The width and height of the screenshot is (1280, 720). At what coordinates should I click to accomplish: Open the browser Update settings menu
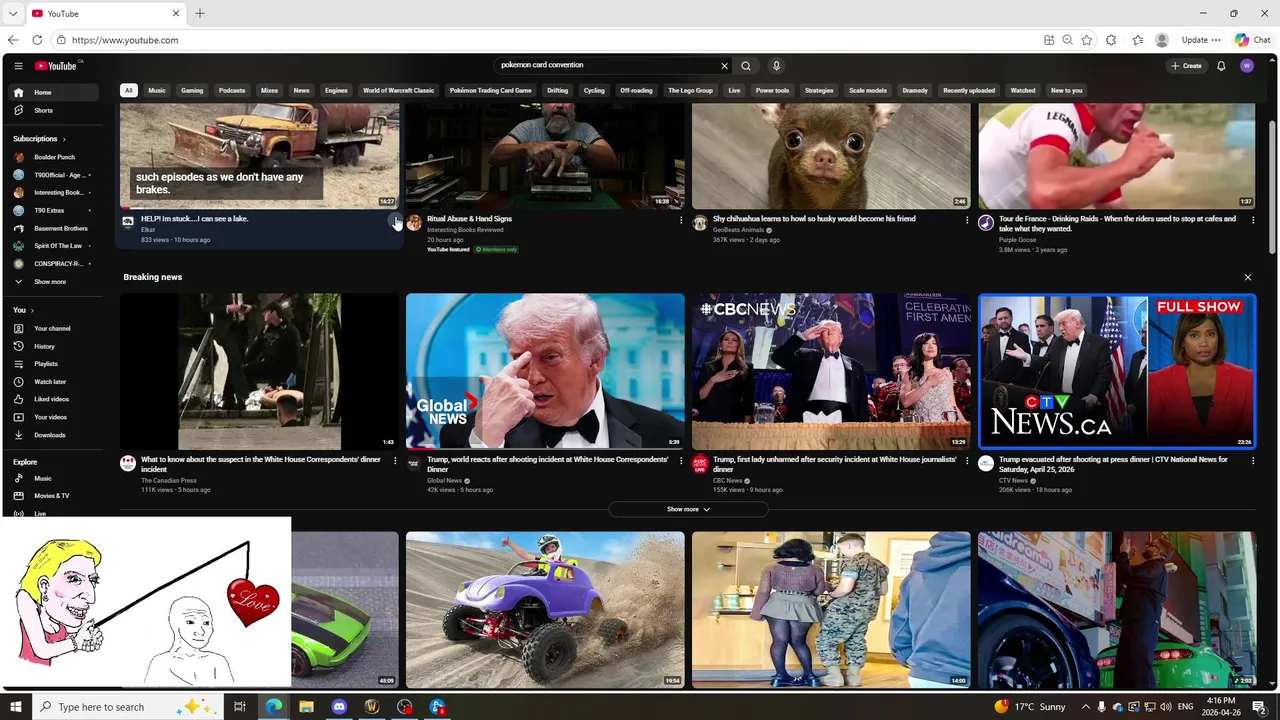pyautogui.click(x=1201, y=40)
